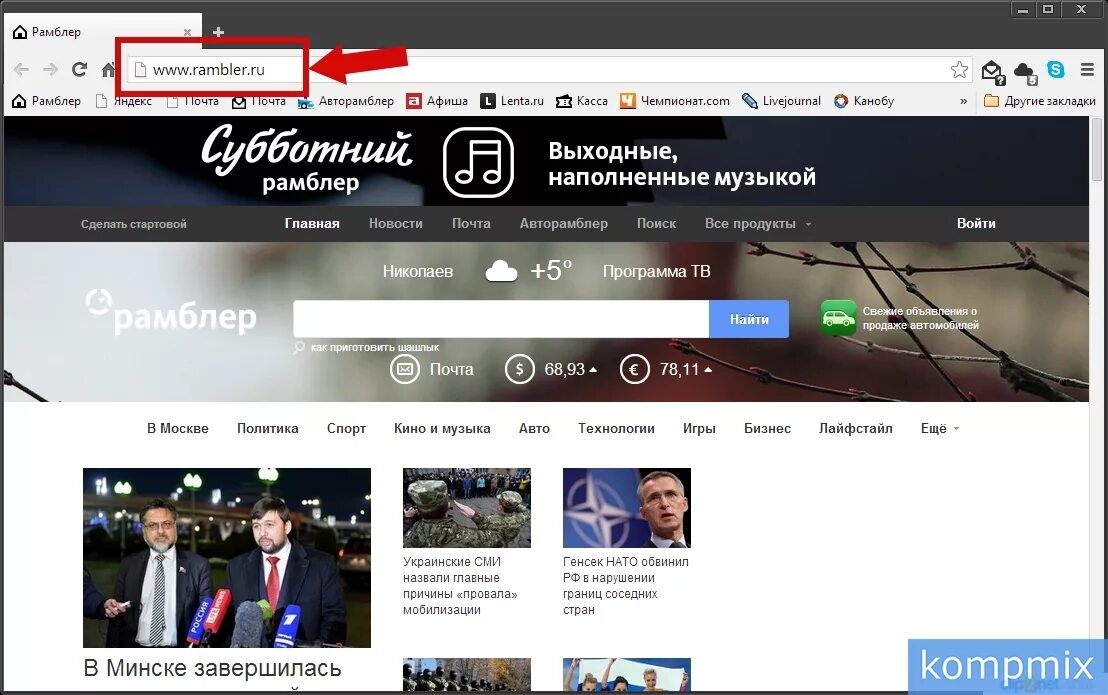The height and width of the screenshot is (695, 1108).
Task: Select Авторамблер in site navigation
Action: (563, 223)
